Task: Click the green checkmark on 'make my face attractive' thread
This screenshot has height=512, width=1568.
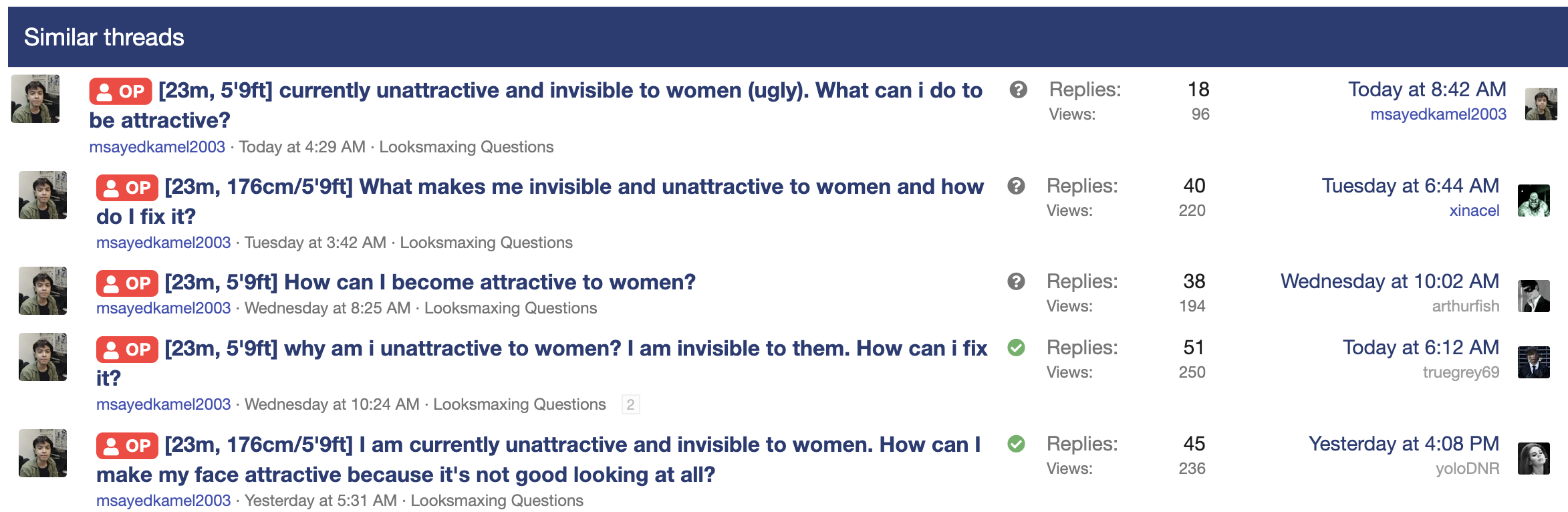Action: point(1016,444)
